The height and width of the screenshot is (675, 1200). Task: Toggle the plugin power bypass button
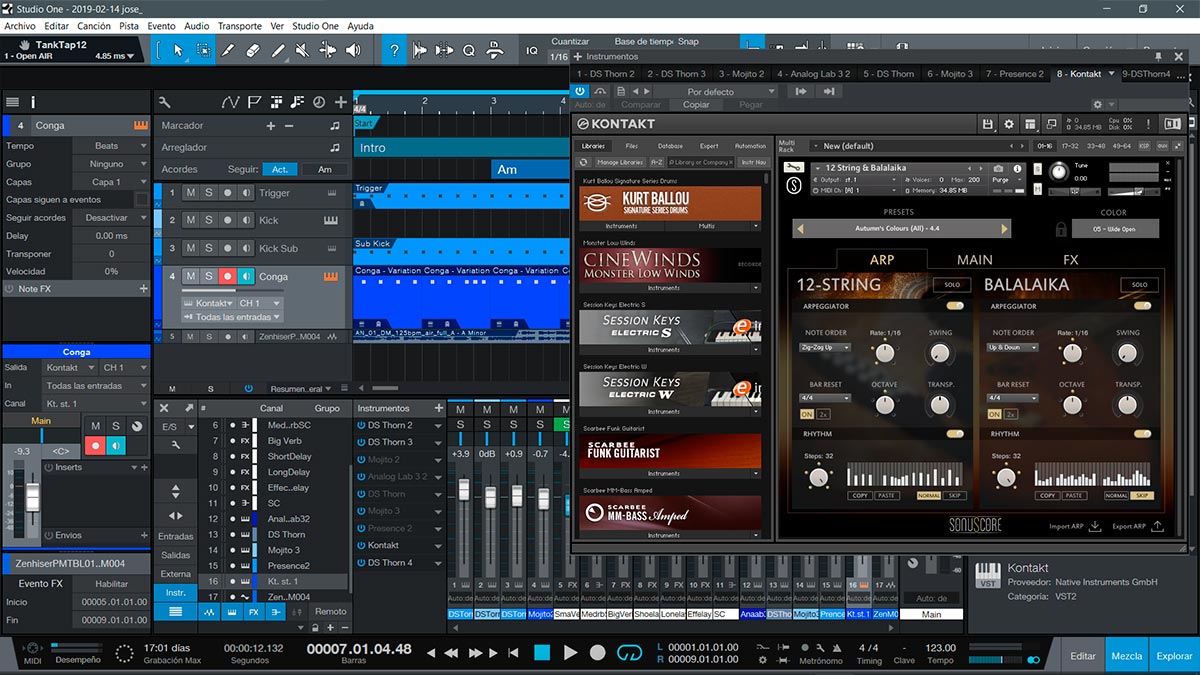[580, 91]
